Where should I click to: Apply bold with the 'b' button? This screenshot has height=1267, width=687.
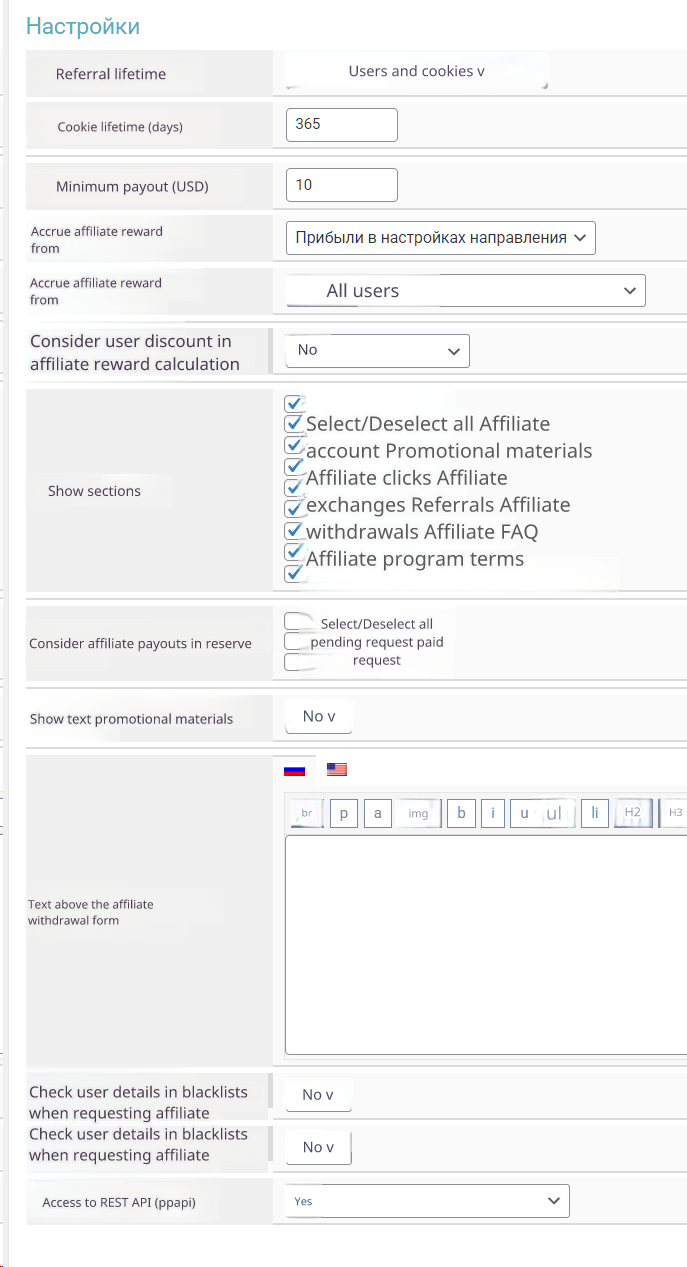[x=461, y=813]
